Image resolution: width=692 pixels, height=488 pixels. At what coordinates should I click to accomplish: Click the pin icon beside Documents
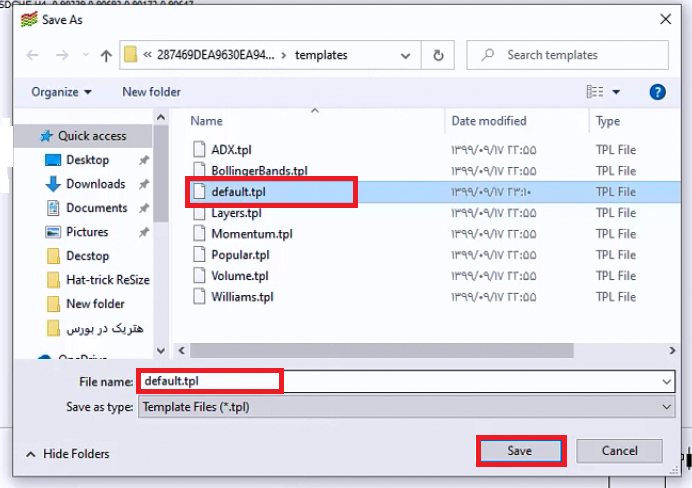pos(144,208)
